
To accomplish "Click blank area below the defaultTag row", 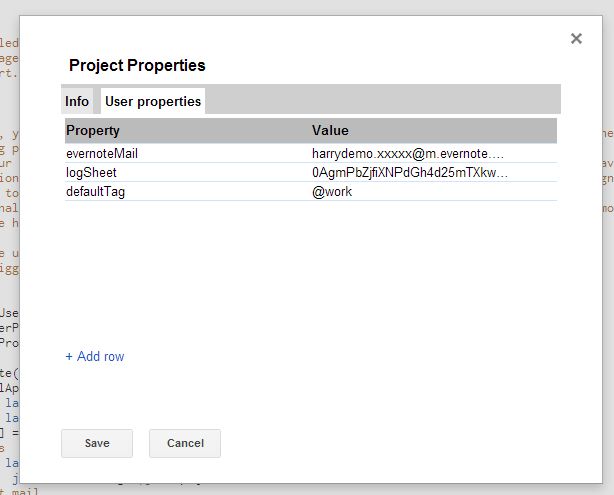I will tap(310, 270).
